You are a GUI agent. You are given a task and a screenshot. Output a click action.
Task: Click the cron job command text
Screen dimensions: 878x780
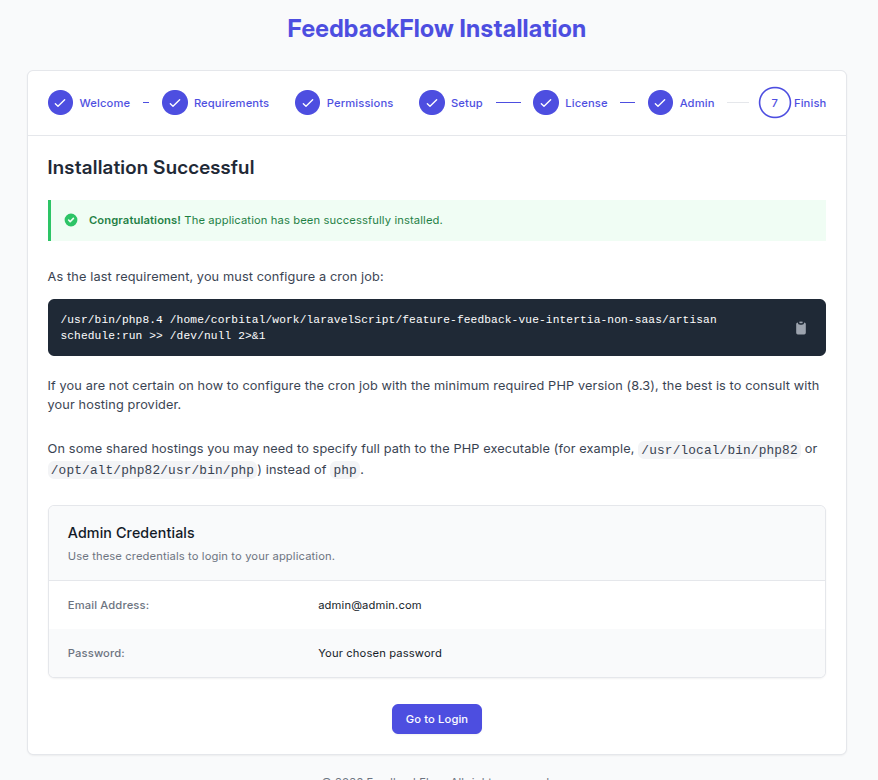pos(388,327)
